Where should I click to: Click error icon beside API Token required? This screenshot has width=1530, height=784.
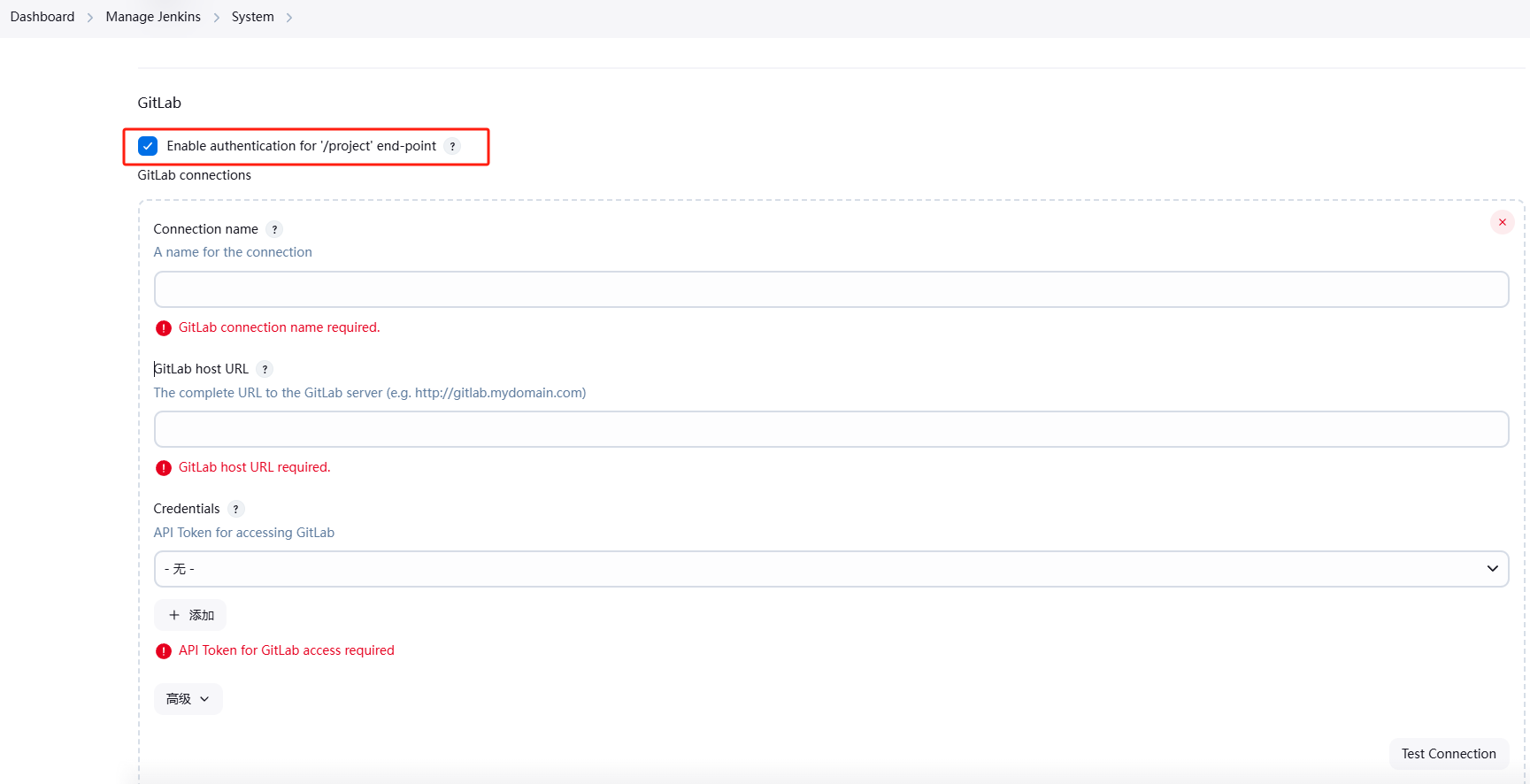(x=164, y=651)
